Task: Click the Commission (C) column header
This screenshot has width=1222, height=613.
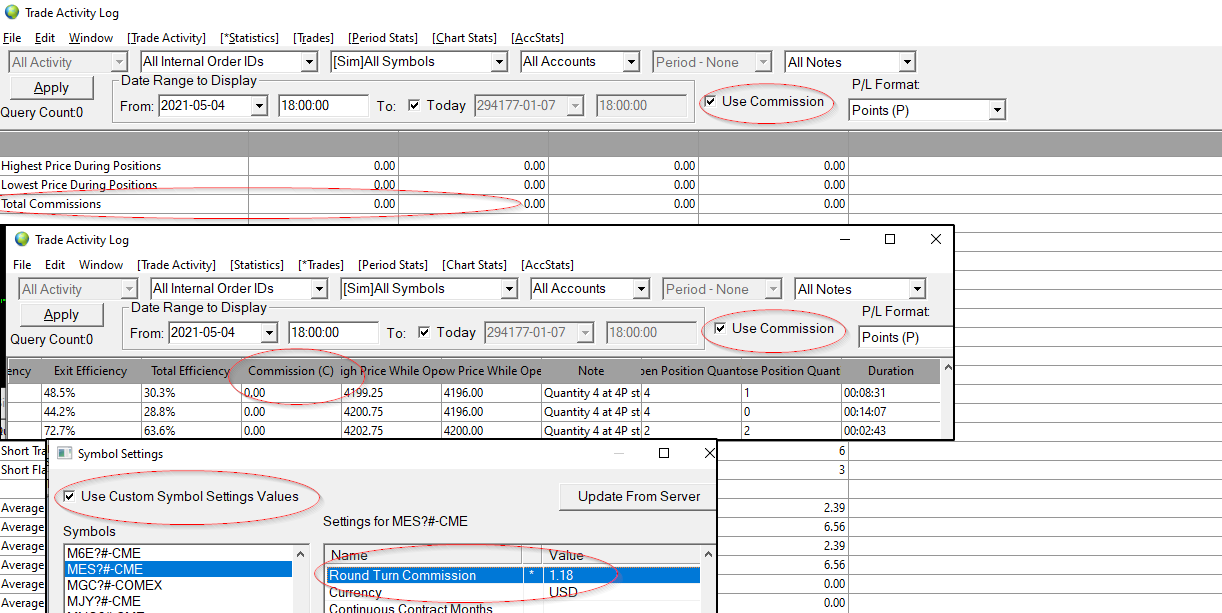Action: (x=290, y=371)
